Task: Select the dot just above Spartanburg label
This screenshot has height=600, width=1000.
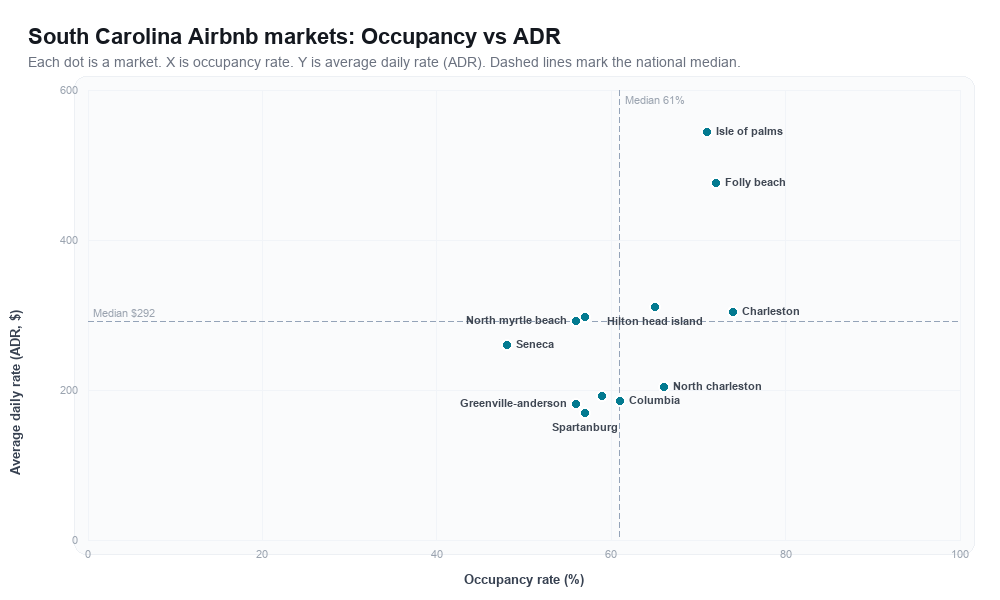Action: (585, 413)
